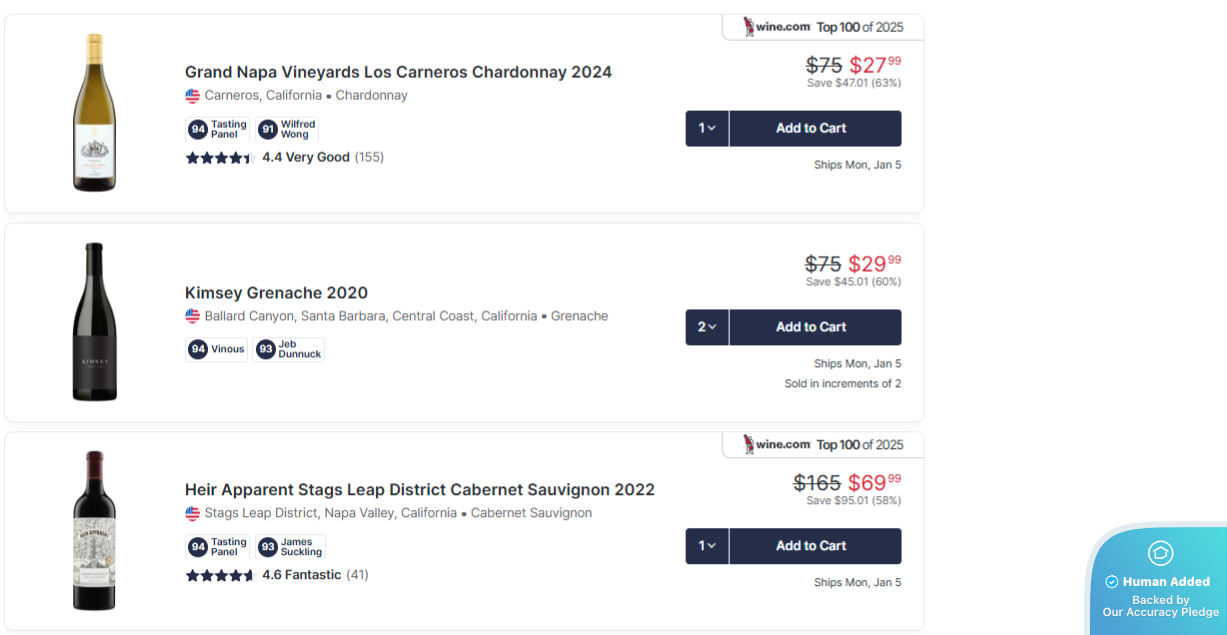
Task: Click the 4.6 Fantastic star rating
Action: click(276, 575)
